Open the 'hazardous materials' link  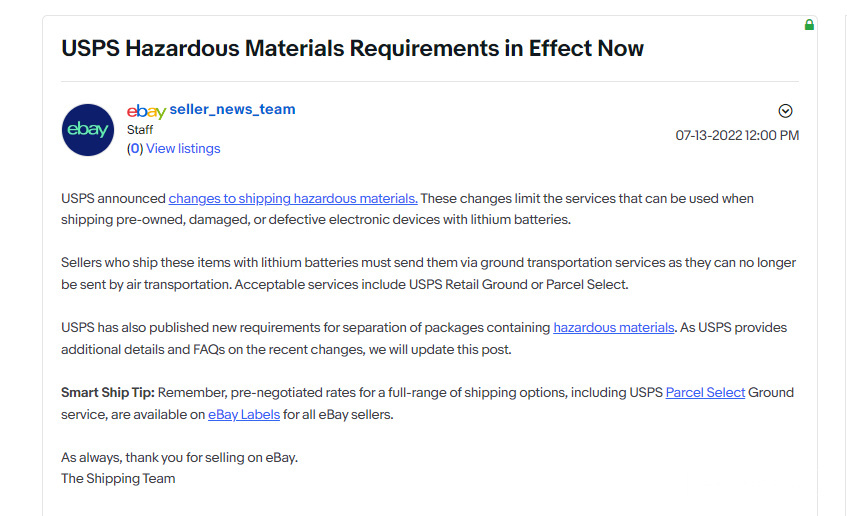click(613, 327)
